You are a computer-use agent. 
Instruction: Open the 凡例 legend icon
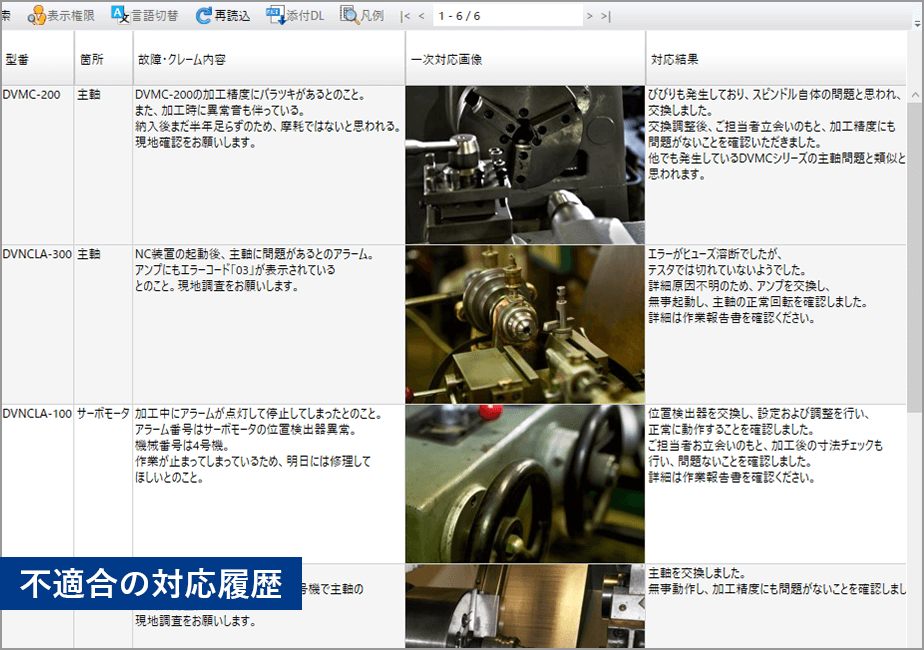tap(350, 15)
